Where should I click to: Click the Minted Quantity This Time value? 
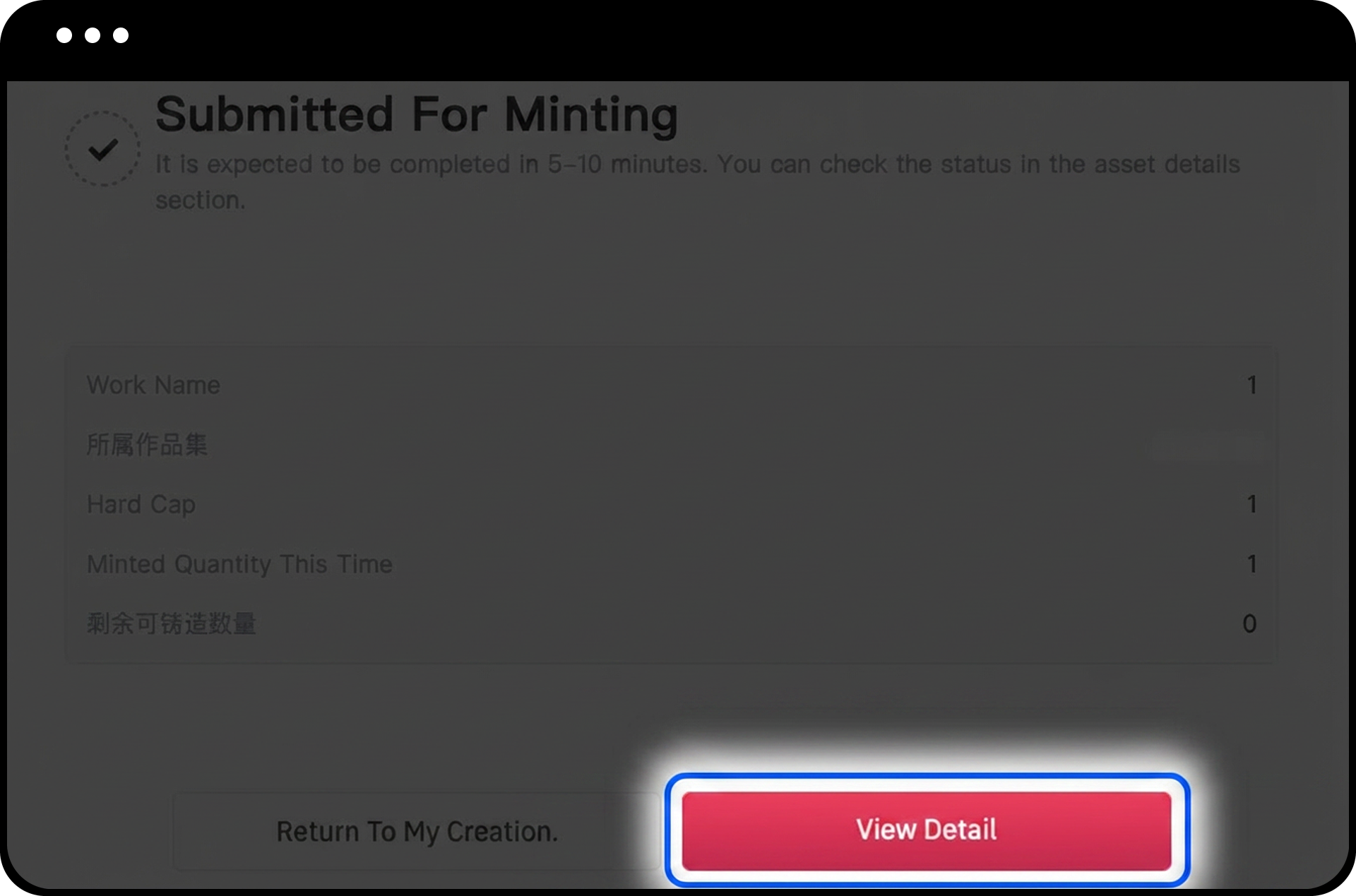pos(1251,564)
